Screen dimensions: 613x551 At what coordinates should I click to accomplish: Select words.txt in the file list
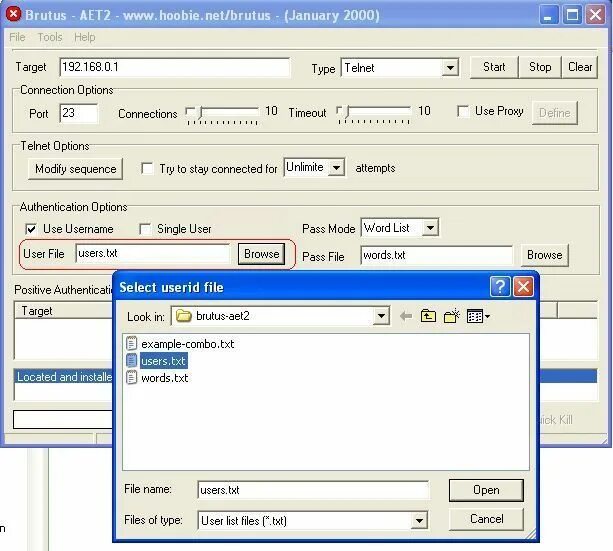[x=165, y=378]
